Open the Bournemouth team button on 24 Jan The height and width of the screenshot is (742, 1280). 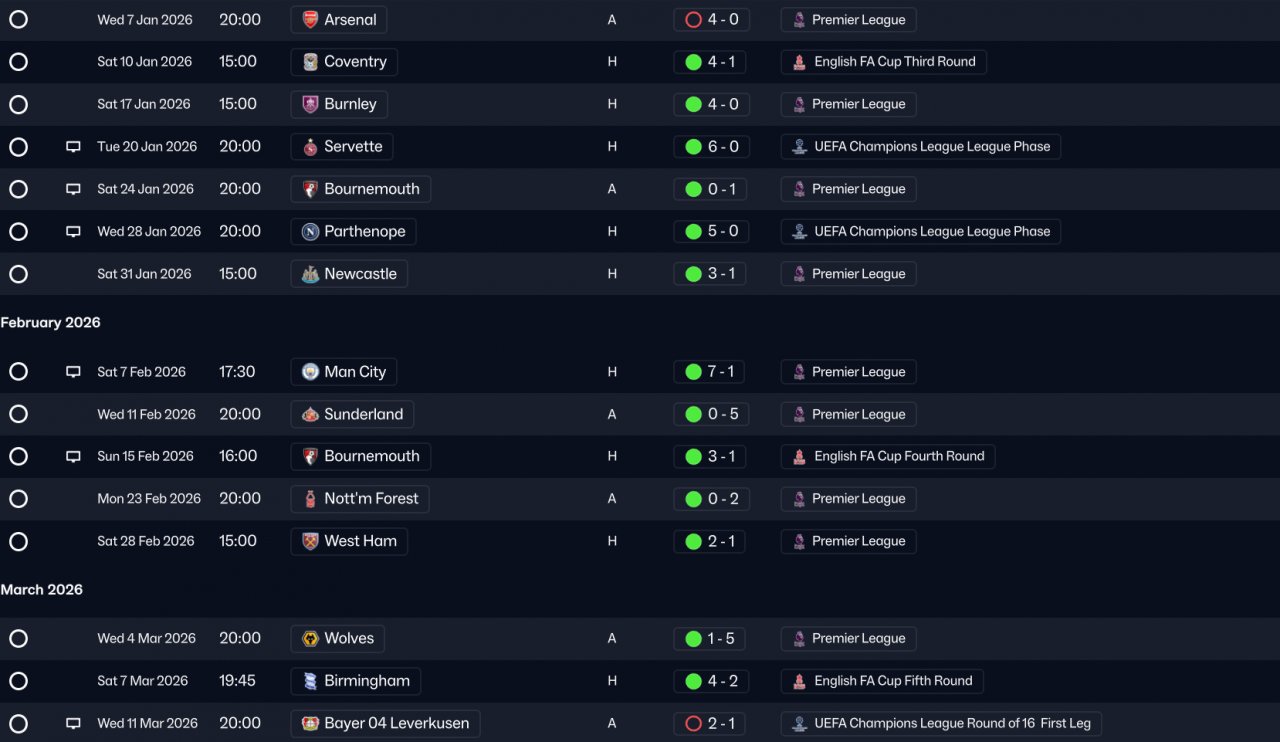click(361, 189)
